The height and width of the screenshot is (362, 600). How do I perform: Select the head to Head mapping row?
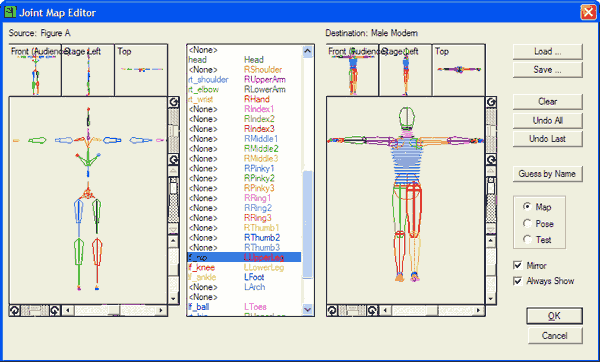point(244,60)
